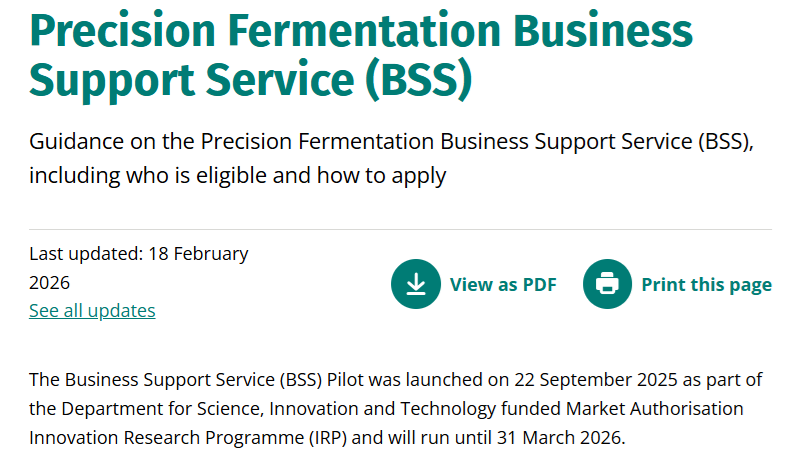The height and width of the screenshot is (461, 787).
Task: Click "as part of" at first paragraph line's end
Action: coord(721,380)
